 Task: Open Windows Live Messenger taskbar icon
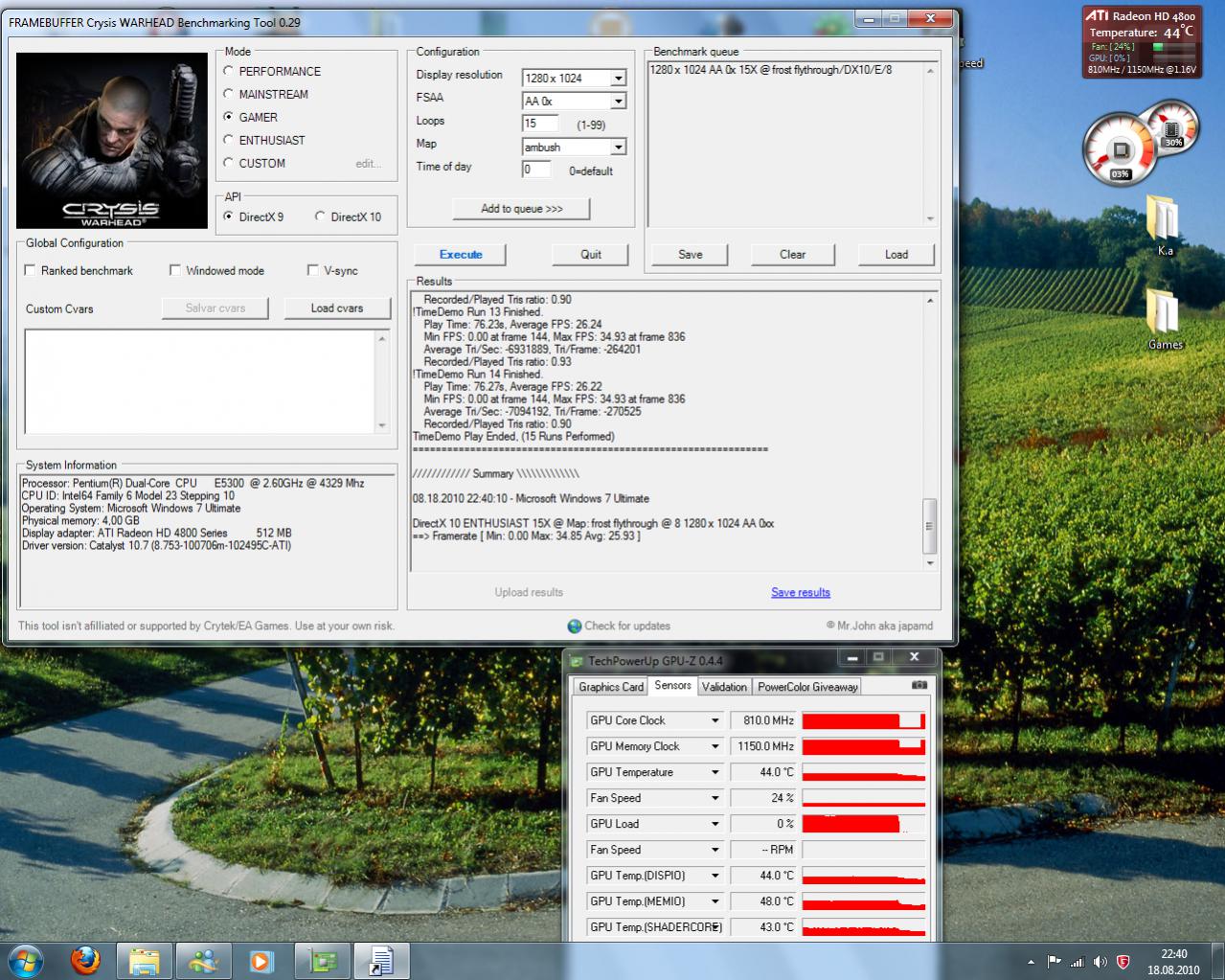(x=203, y=960)
